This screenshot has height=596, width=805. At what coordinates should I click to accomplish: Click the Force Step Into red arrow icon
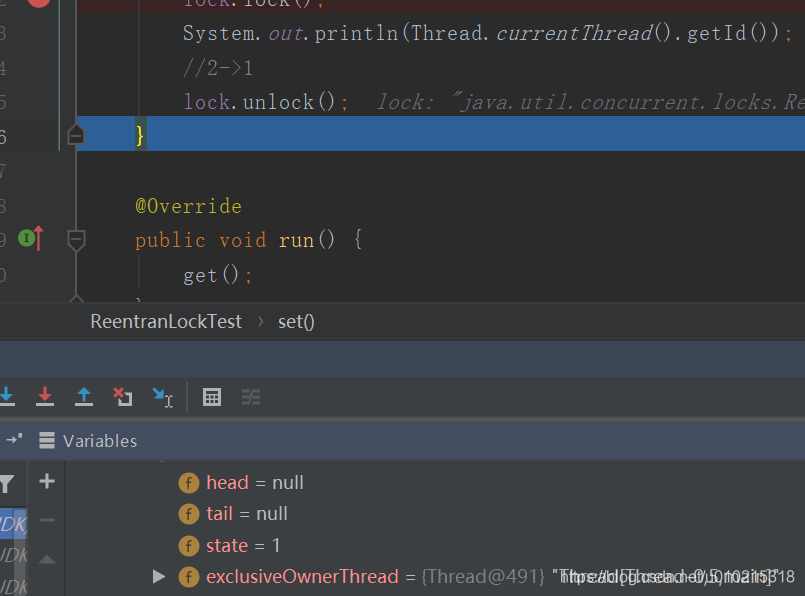click(x=45, y=397)
